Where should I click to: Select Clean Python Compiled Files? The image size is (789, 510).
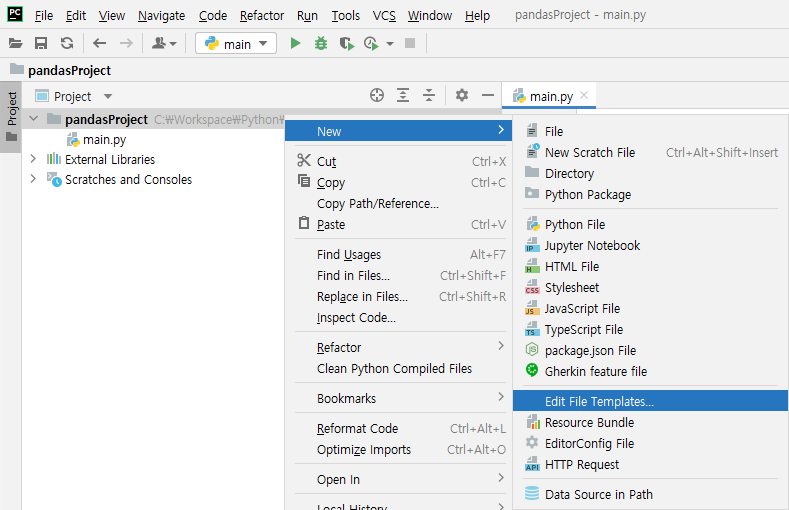[x=401, y=369]
